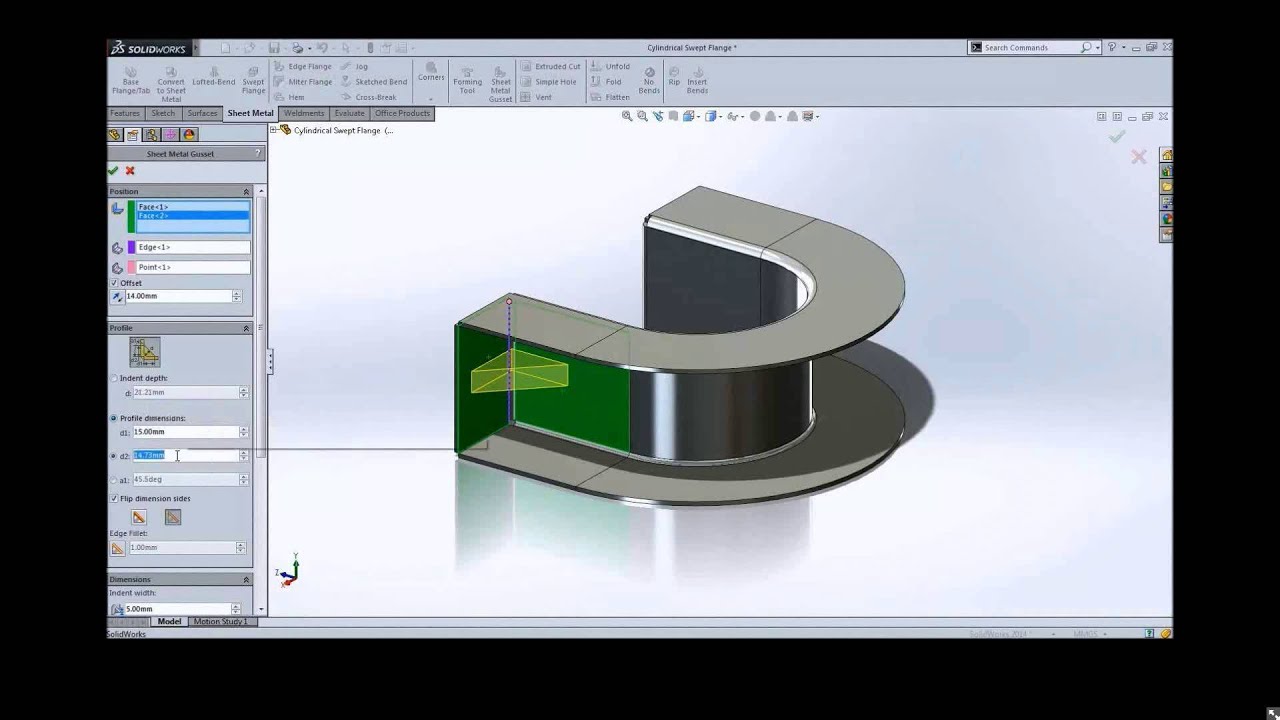Image resolution: width=1280 pixels, height=720 pixels.
Task: Select the right dimension side toggle
Action: [173, 517]
